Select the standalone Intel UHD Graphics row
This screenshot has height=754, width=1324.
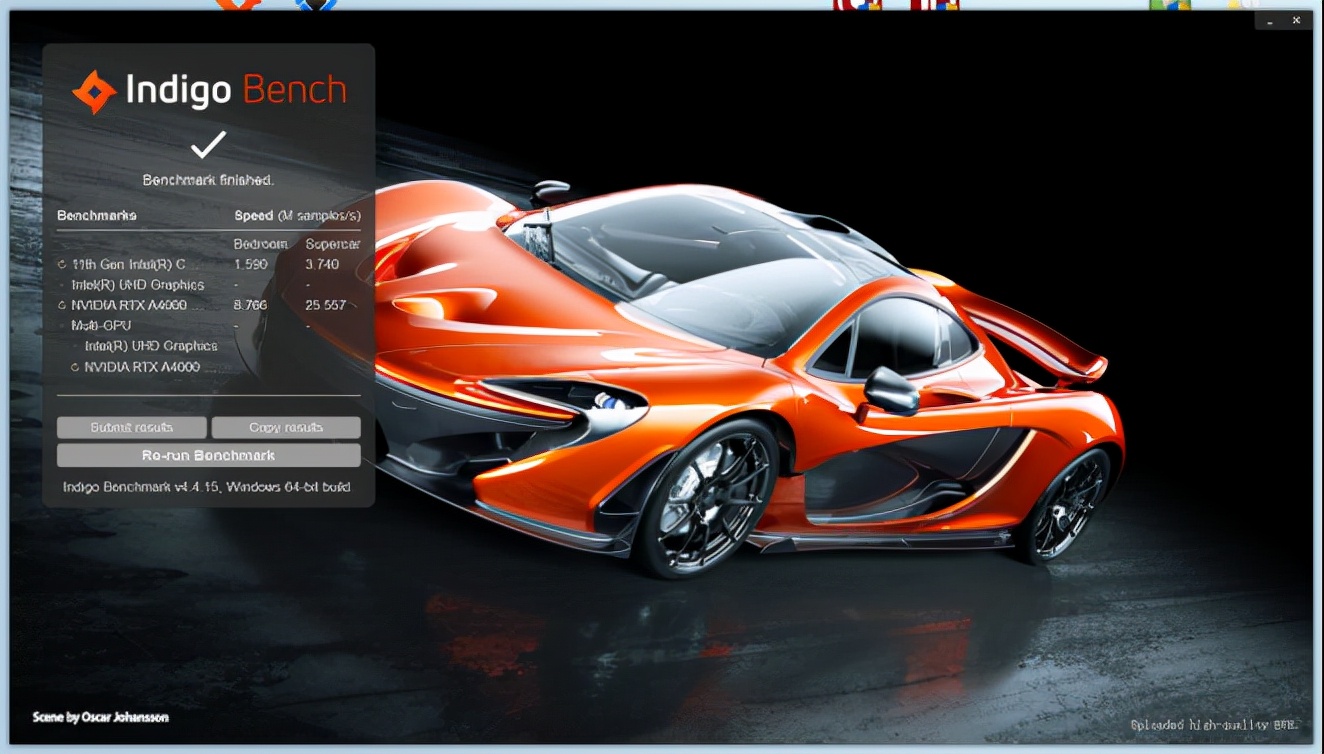click(137, 285)
